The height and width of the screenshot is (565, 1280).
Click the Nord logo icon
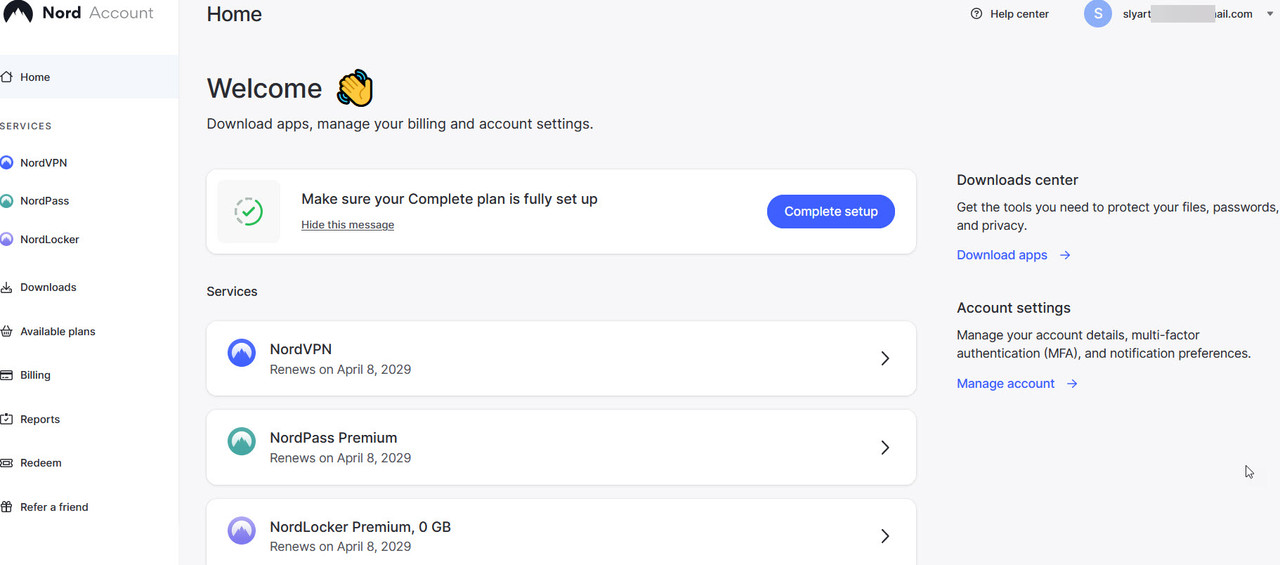tap(17, 12)
